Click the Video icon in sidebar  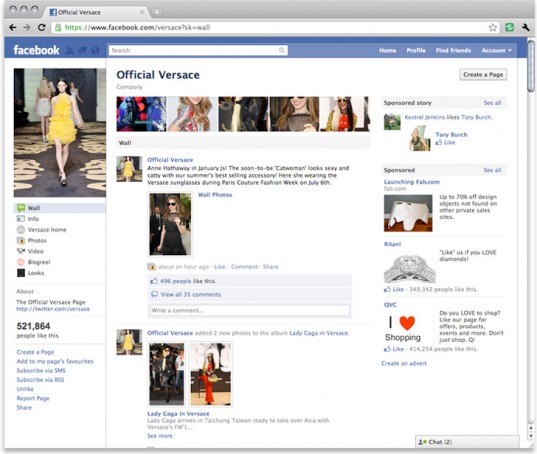21,251
